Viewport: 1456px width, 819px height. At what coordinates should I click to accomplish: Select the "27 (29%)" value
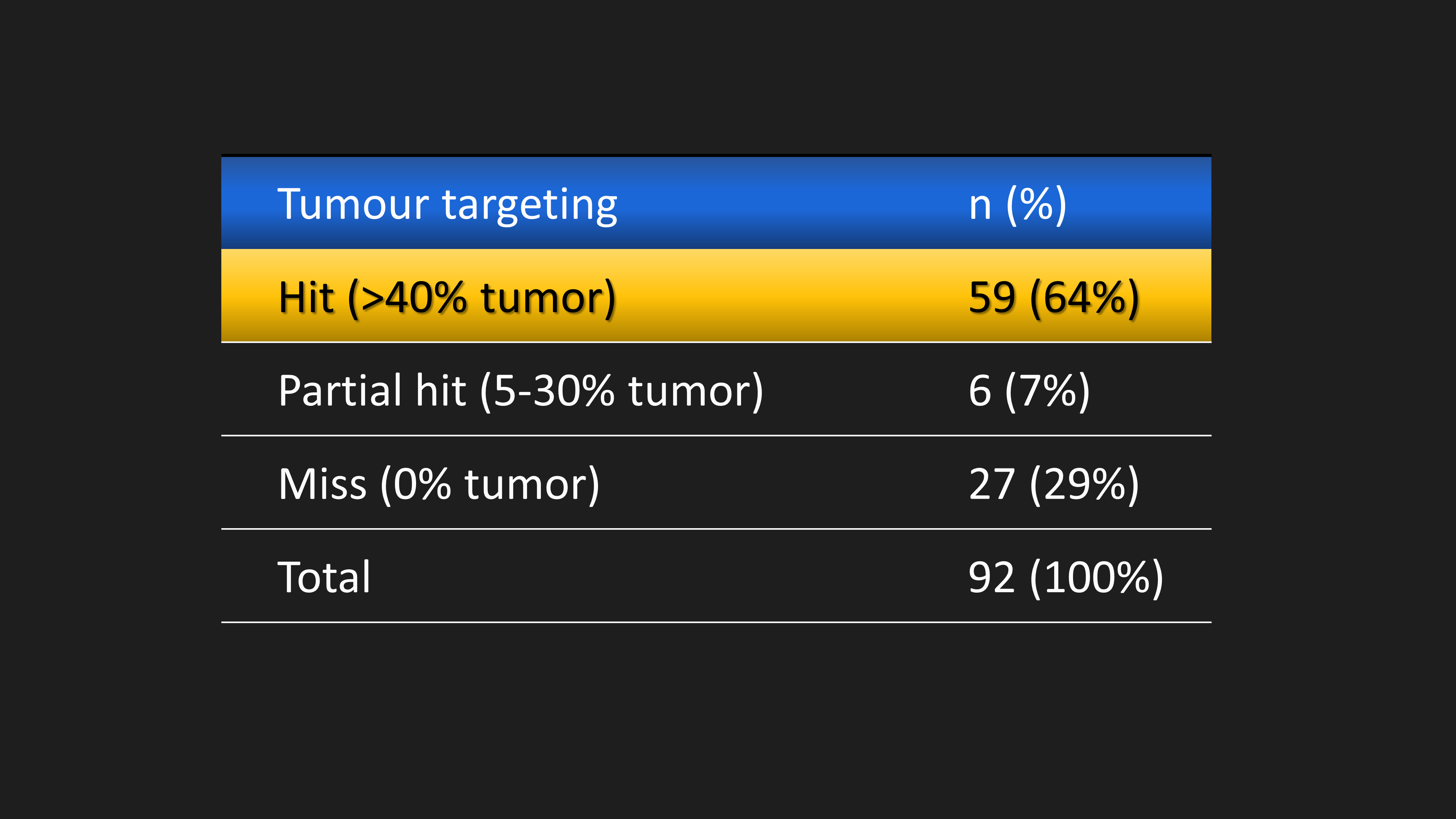[x=1053, y=484]
